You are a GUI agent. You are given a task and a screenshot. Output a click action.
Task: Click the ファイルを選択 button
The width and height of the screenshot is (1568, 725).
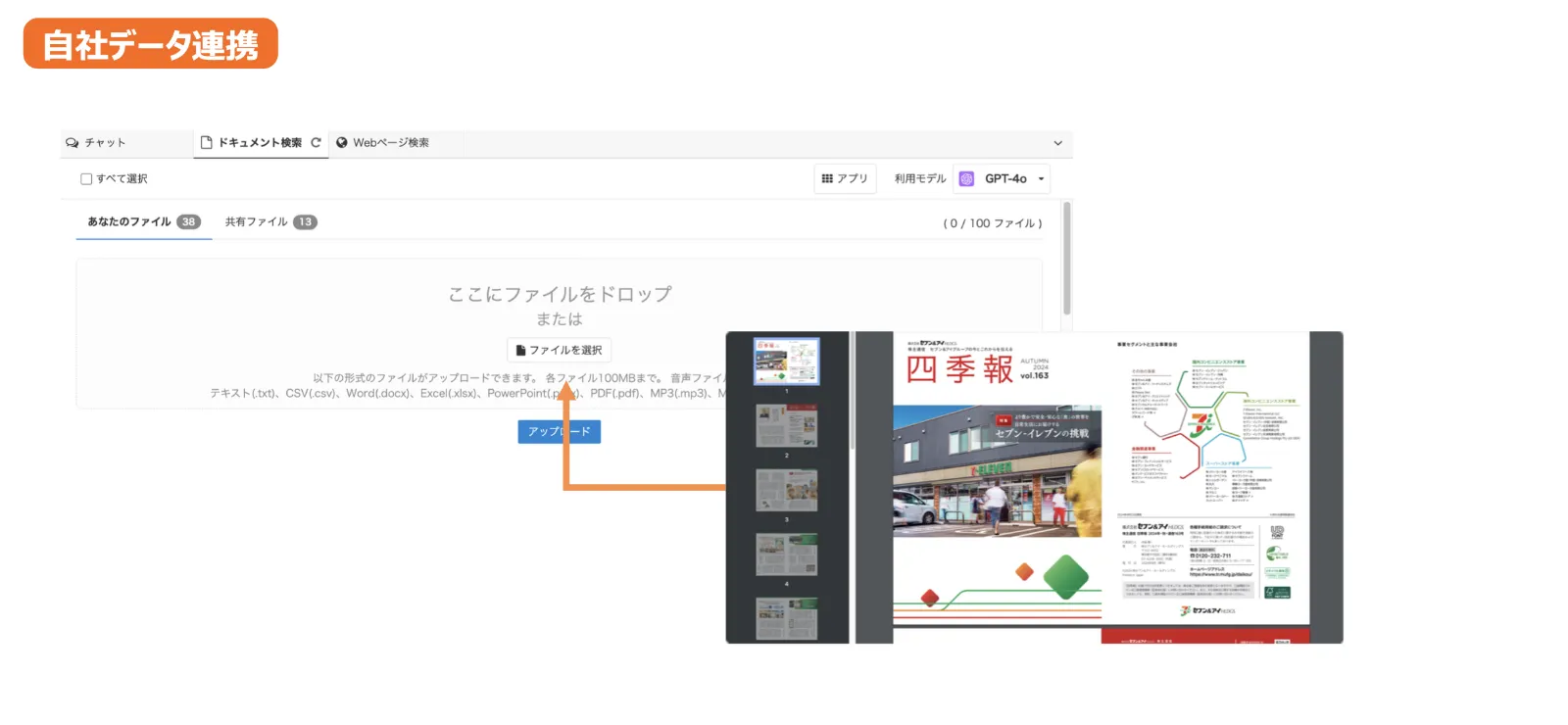[x=560, y=350]
